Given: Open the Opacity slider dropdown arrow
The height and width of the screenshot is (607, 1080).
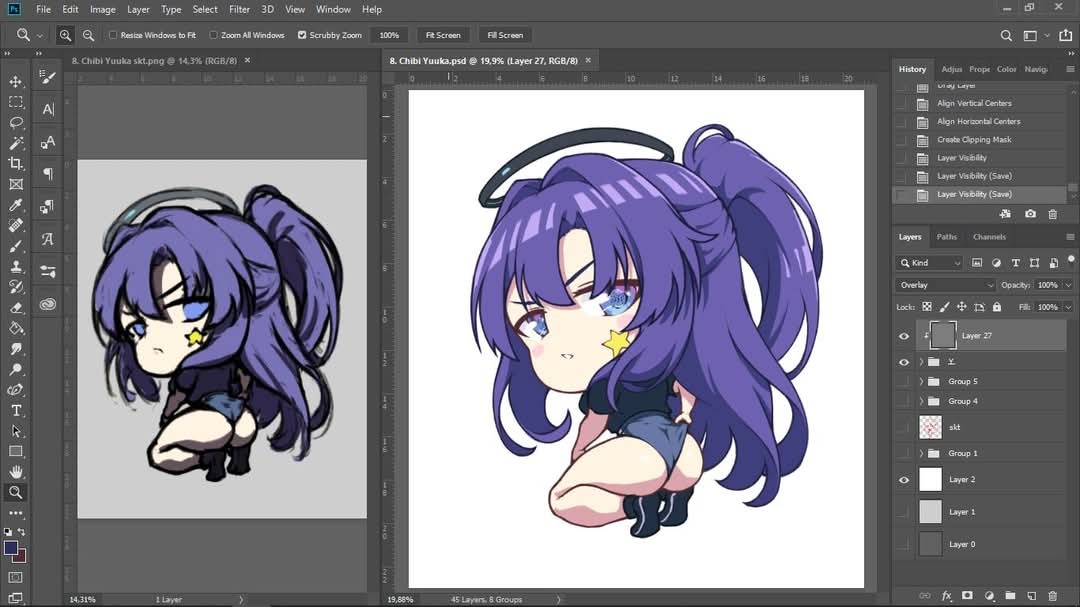Looking at the screenshot, I should coord(1068,285).
